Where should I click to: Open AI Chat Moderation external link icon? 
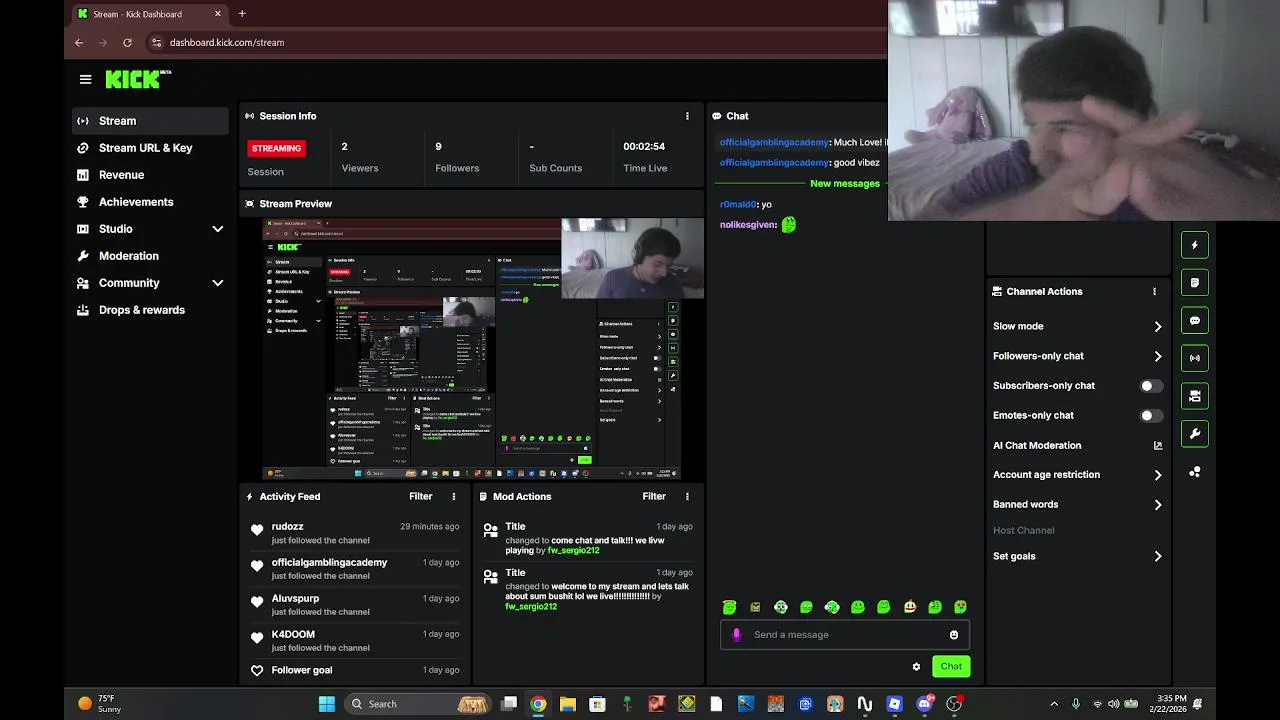tap(1158, 446)
